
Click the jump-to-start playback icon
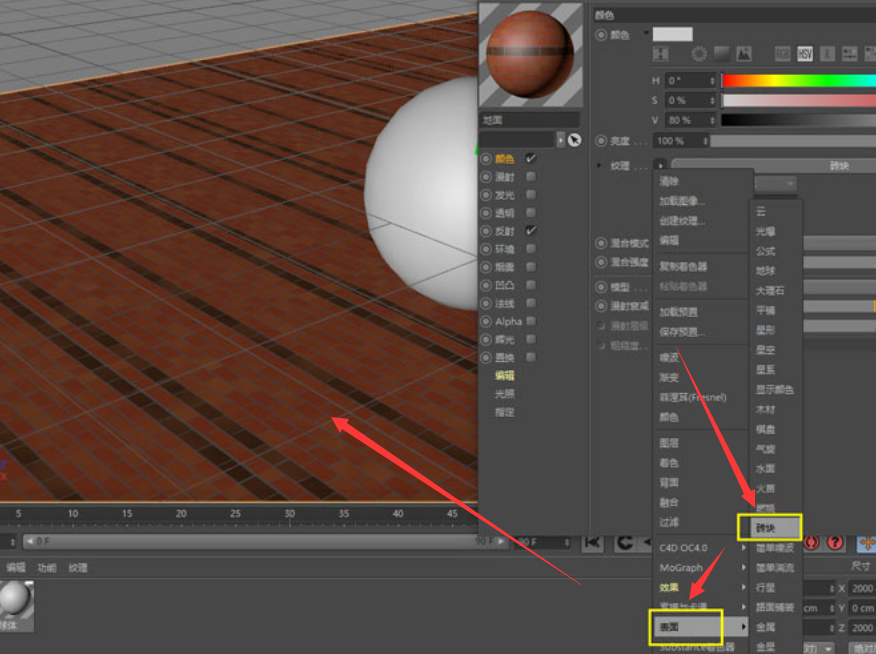pos(594,540)
